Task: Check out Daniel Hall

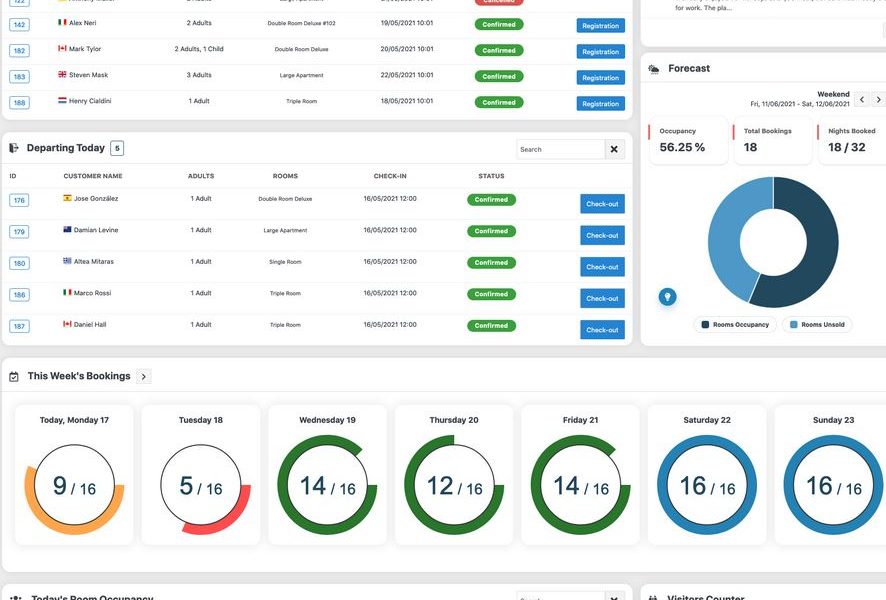Action: tap(602, 330)
